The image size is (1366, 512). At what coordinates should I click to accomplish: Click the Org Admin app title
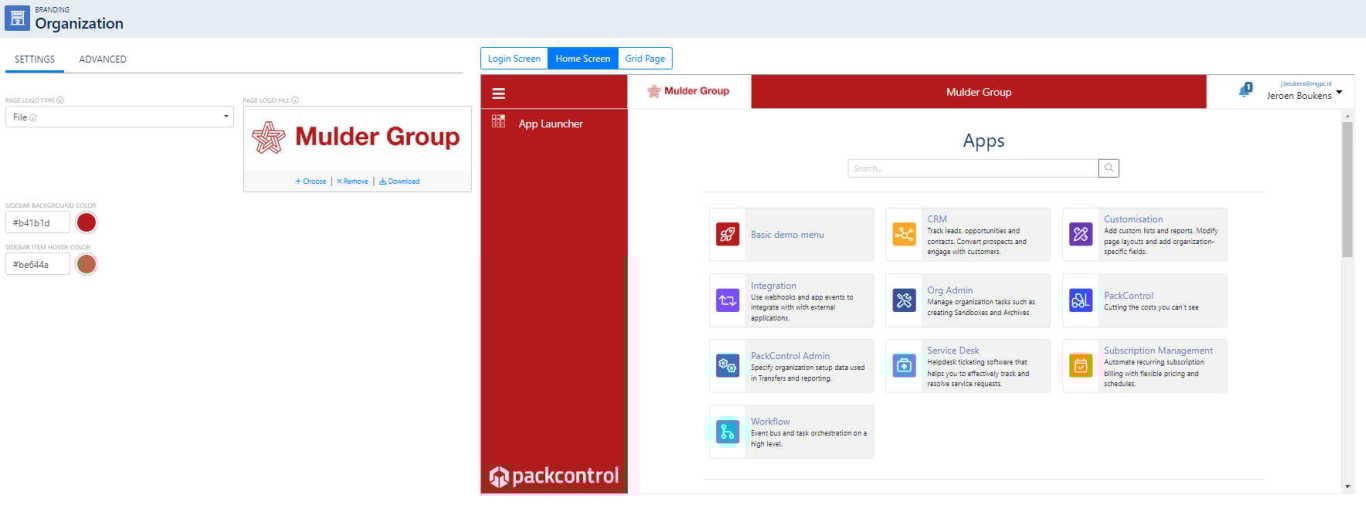click(952, 290)
